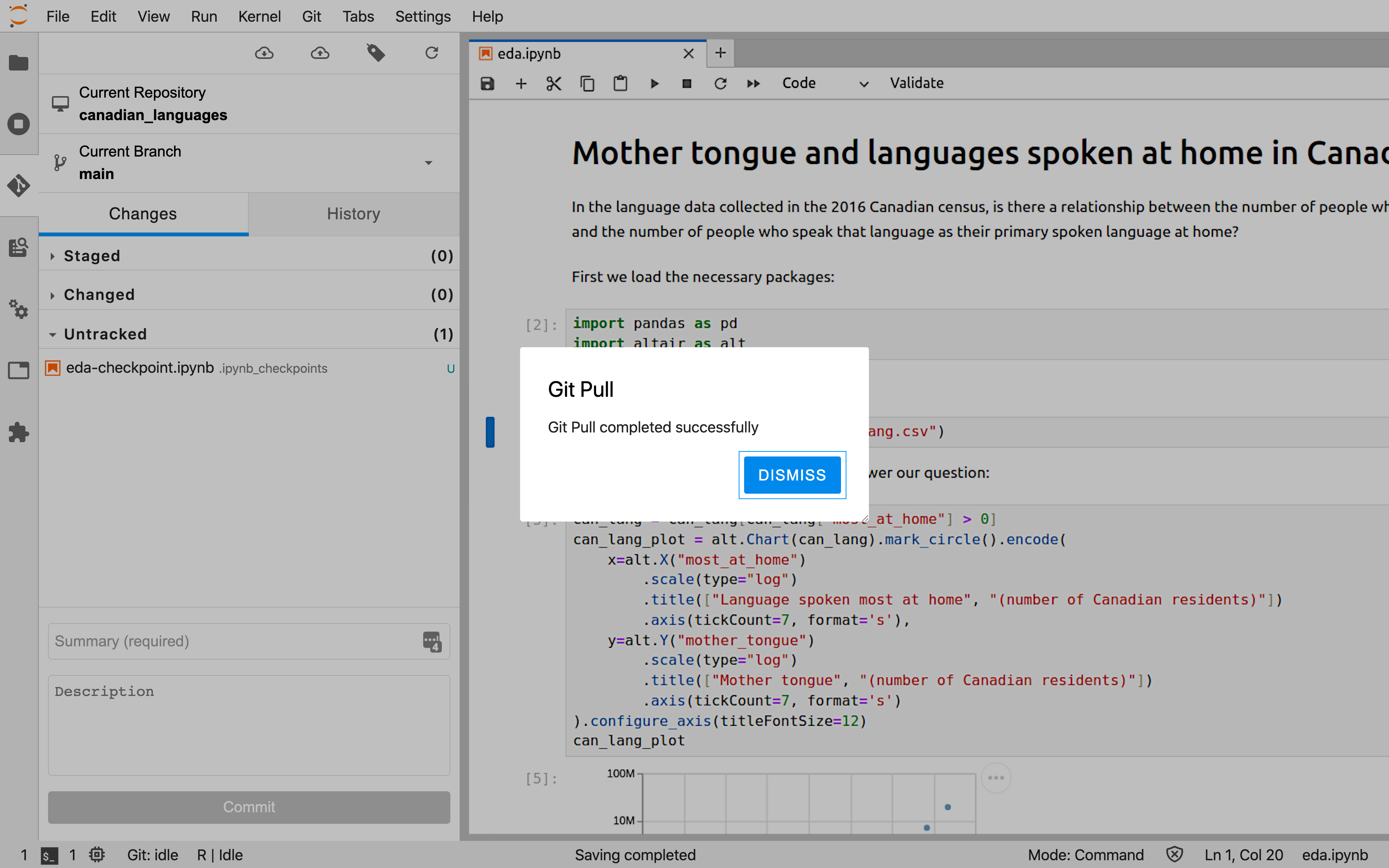1389x868 pixels.
Task: Click the Jupyter logo
Action: (19, 16)
